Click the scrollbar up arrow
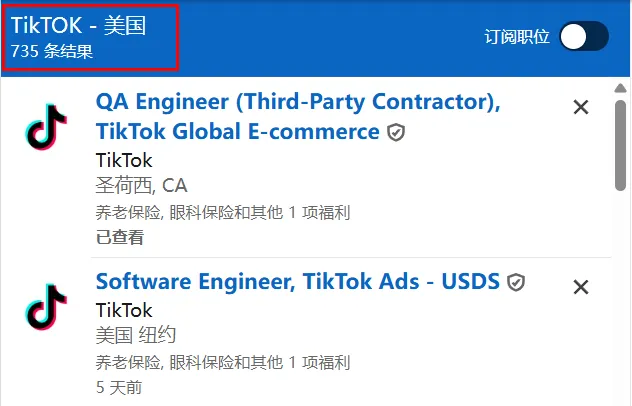Viewport: 632px width, 406px height. (621, 89)
